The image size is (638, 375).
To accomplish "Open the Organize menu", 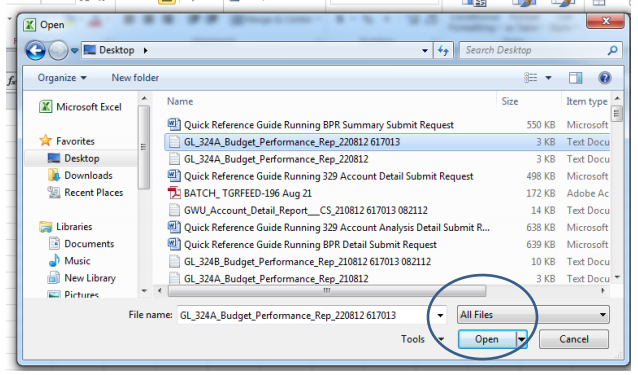I will pos(62,78).
